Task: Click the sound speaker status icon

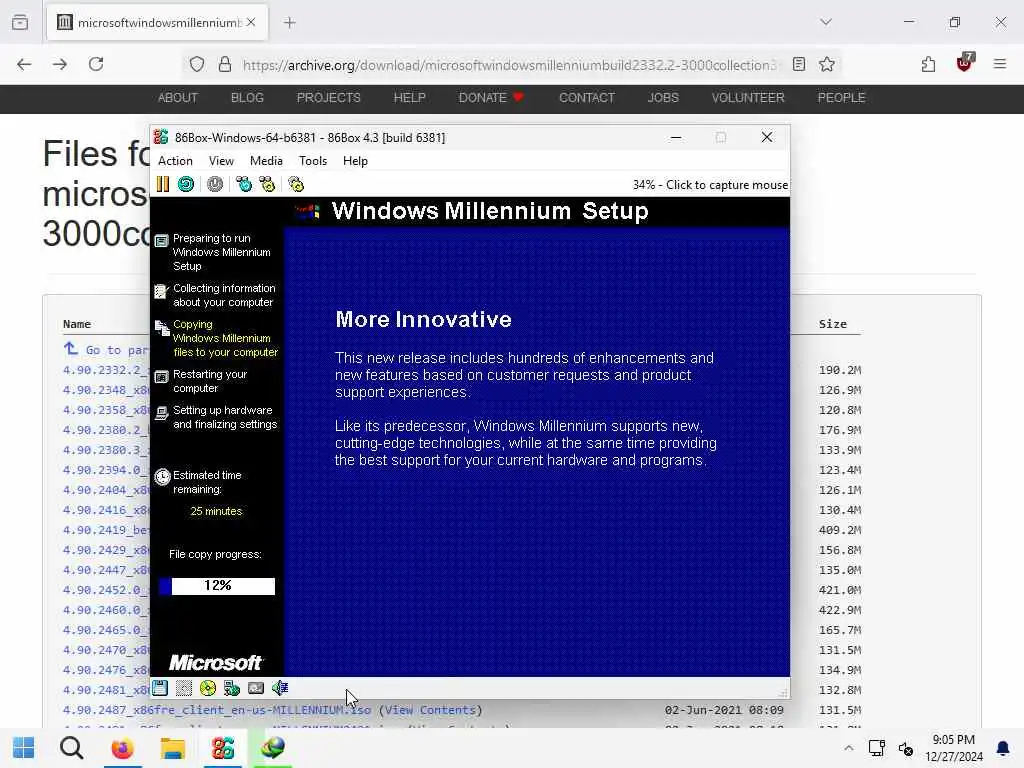Action: [x=280, y=688]
